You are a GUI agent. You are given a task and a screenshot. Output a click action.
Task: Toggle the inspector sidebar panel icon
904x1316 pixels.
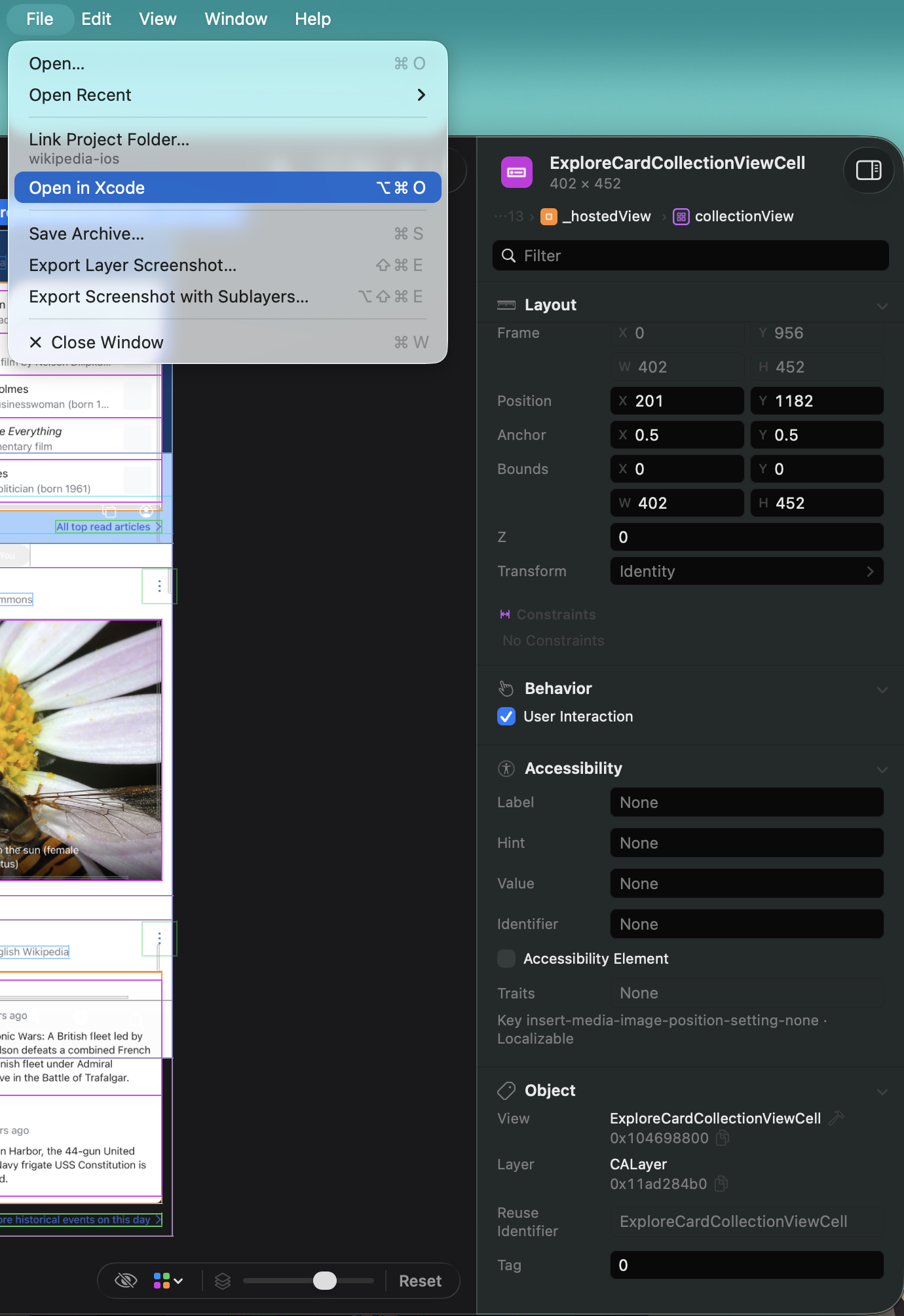click(869, 171)
